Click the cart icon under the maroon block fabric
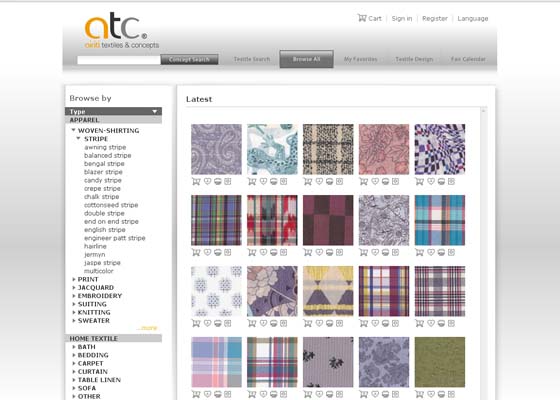 308,252
